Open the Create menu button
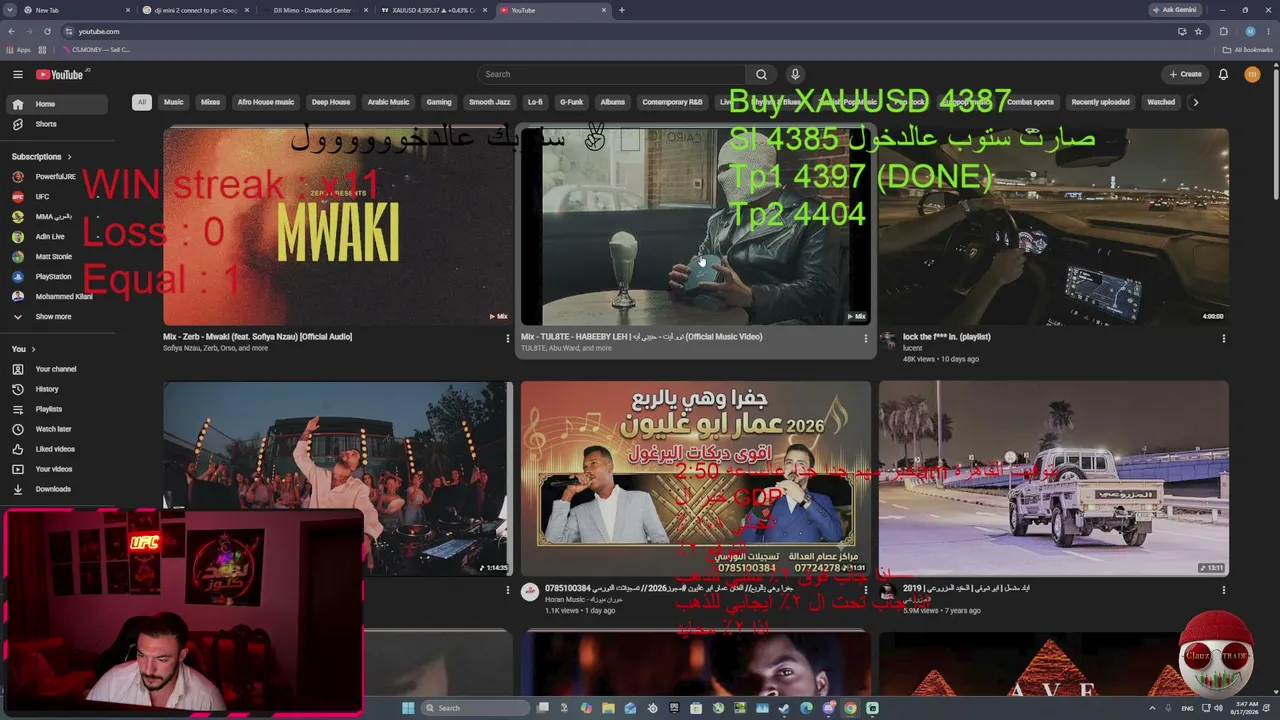 pos(1186,74)
